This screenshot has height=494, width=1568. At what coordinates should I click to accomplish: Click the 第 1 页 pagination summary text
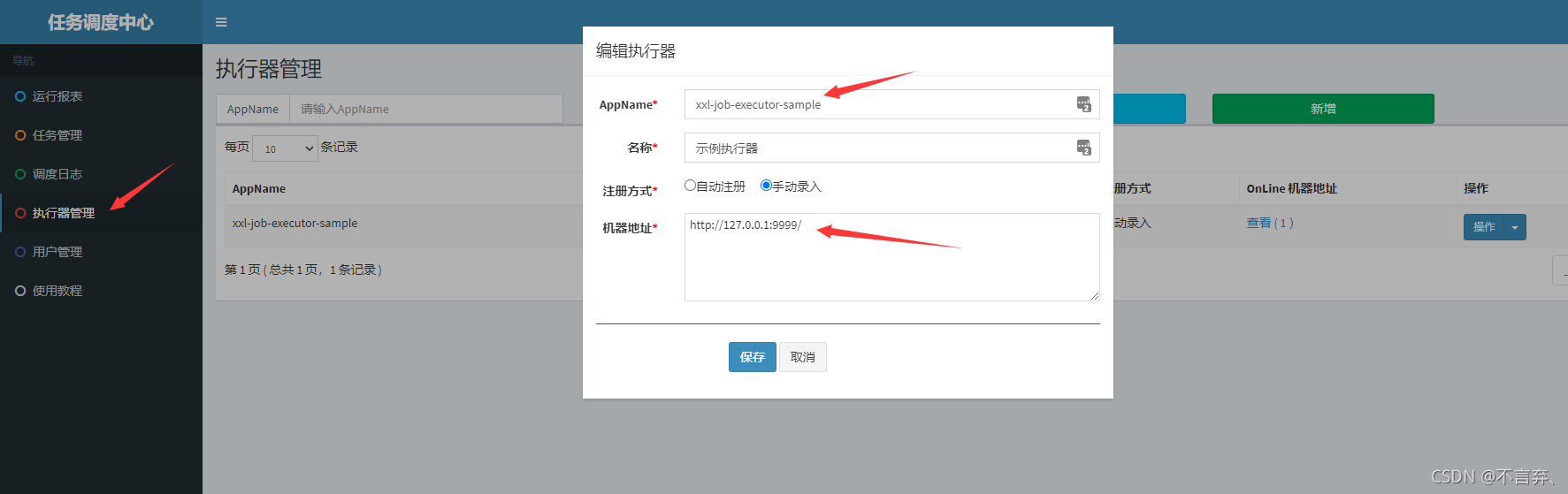(x=303, y=270)
